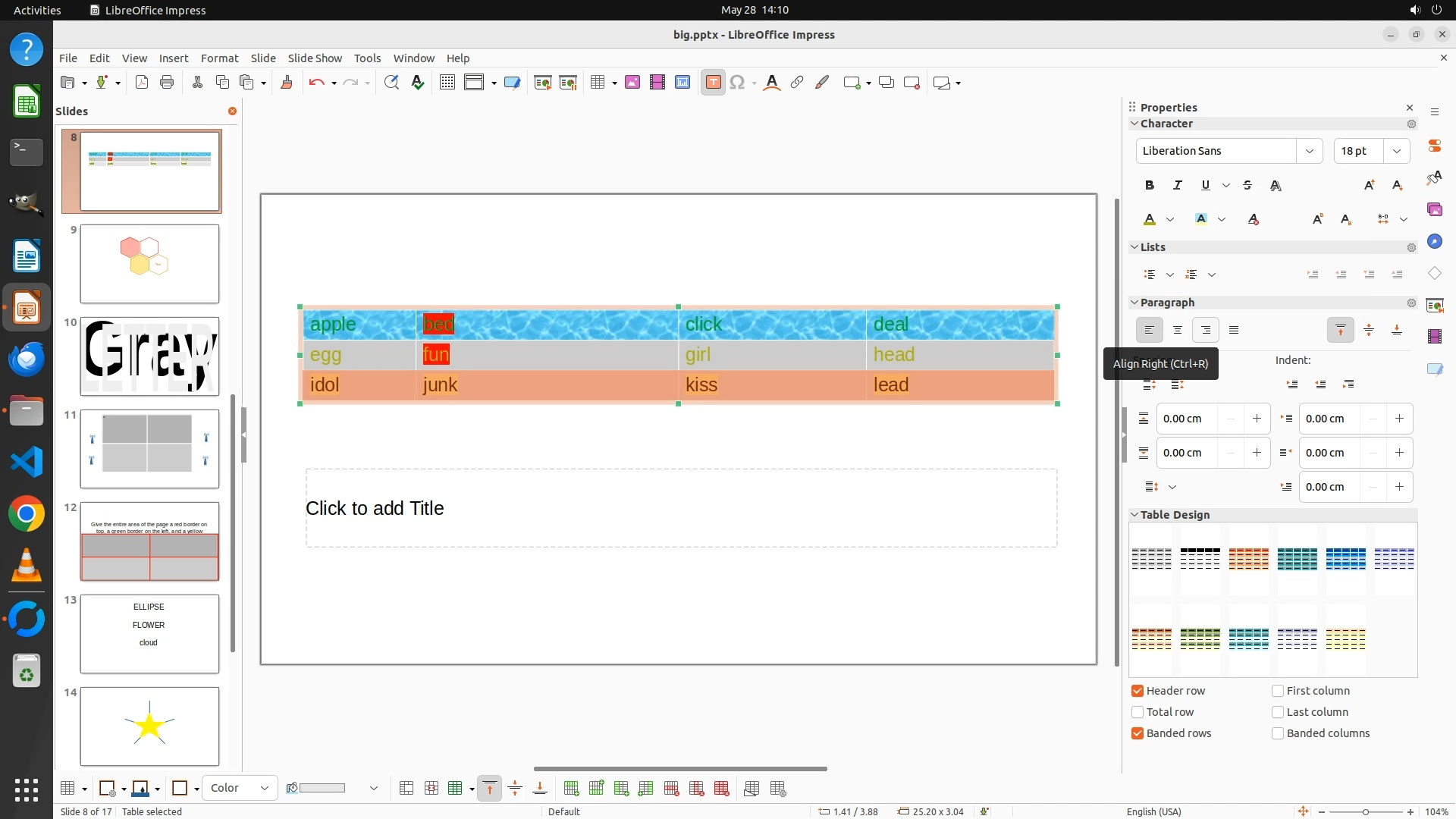
Task: Click the Justified alignment icon
Action: [1234, 330]
